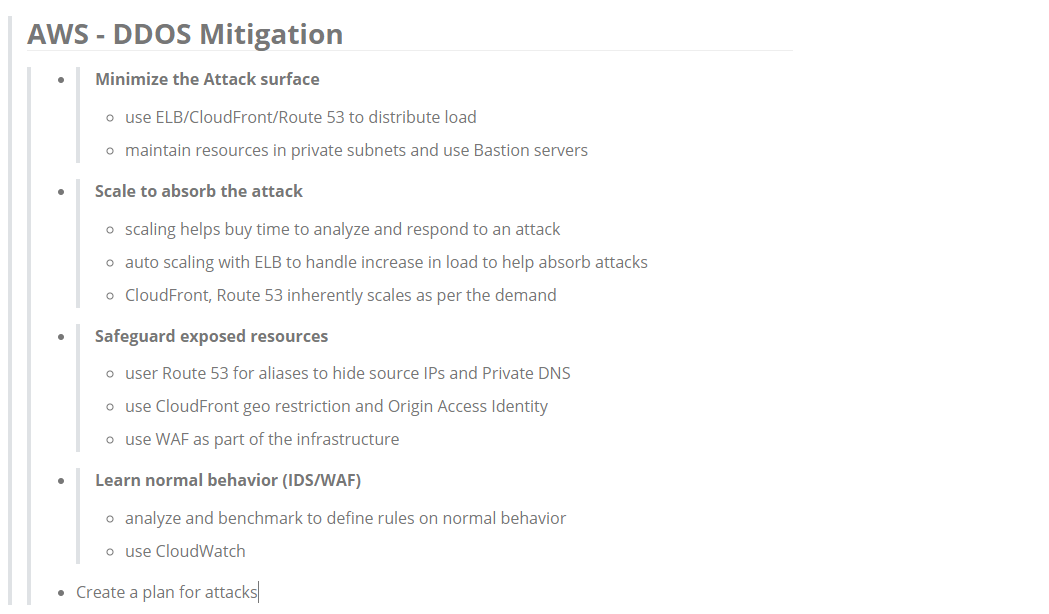Click the Learn normal behavior (IDS/WAF) heading
The image size is (1049, 614).
tap(227, 480)
